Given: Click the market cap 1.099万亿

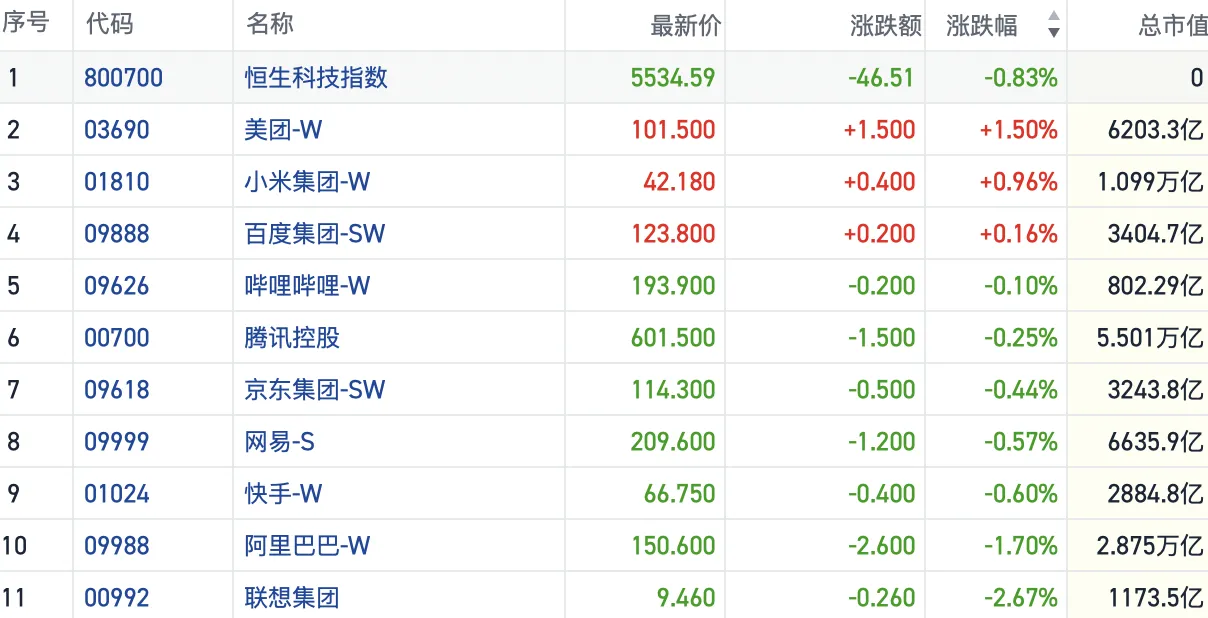Looking at the screenshot, I should pos(1150,181).
